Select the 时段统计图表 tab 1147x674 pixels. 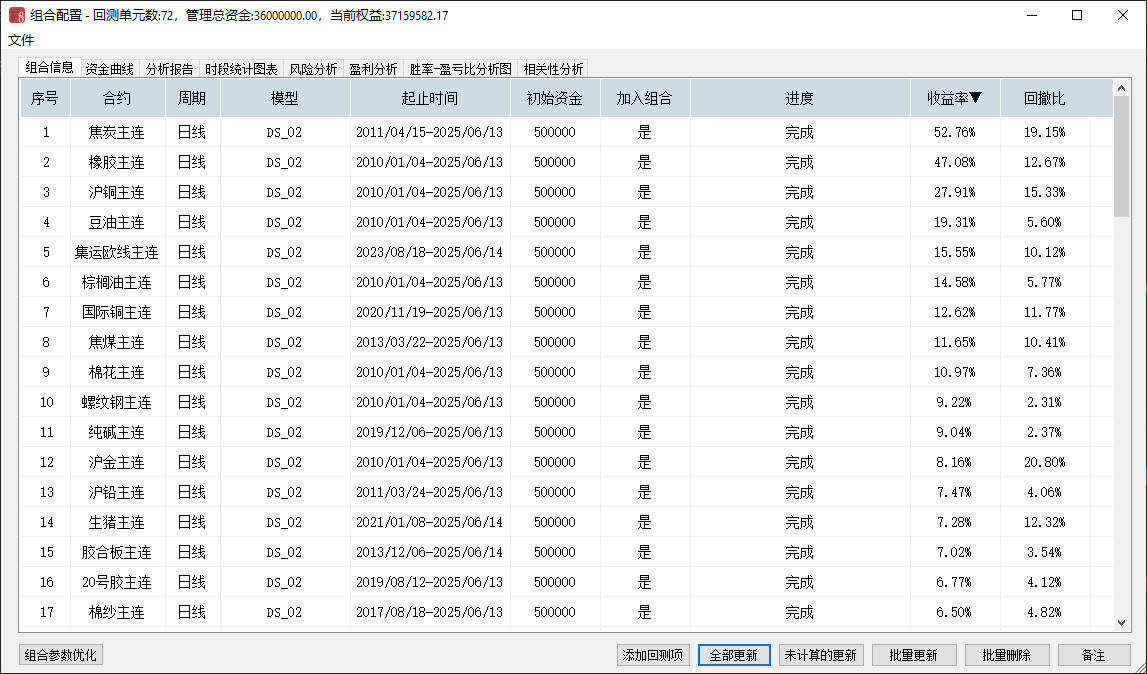pyautogui.click(x=241, y=69)
